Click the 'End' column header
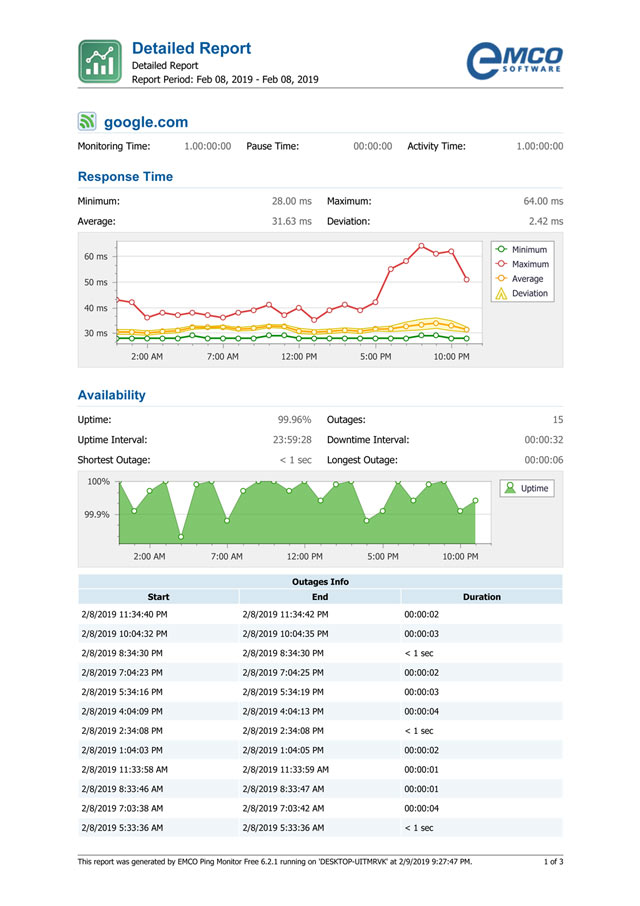 pos(320,597)
